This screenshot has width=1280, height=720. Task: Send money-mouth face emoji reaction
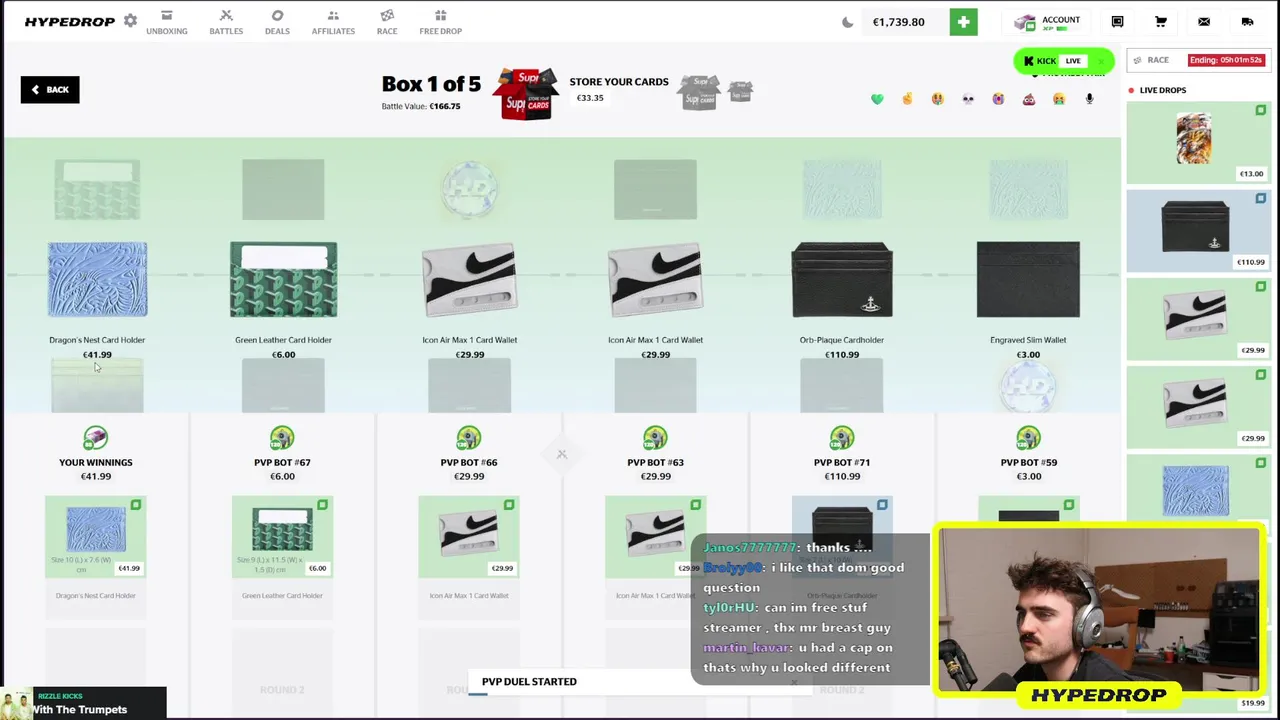point(937,99)
